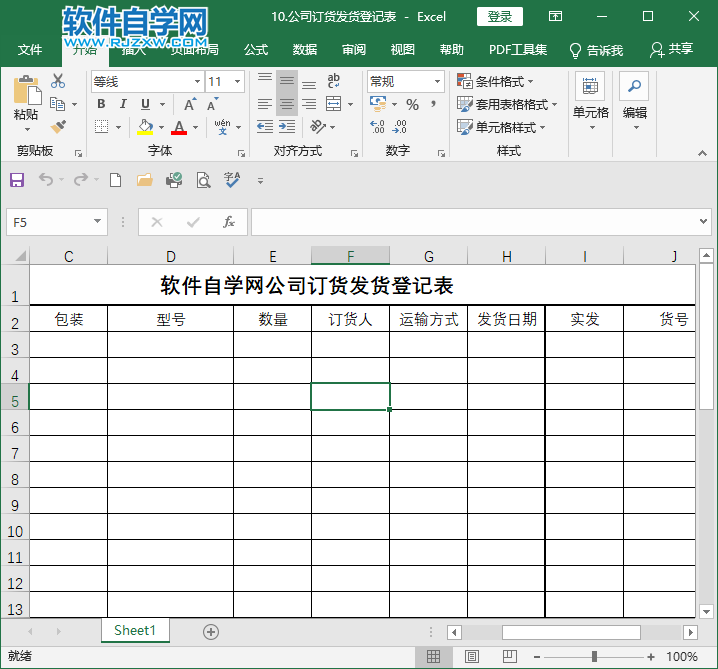This screenshot has height=669, width=718.
Task: Apply percent style format
Action: tap(412, 104)
